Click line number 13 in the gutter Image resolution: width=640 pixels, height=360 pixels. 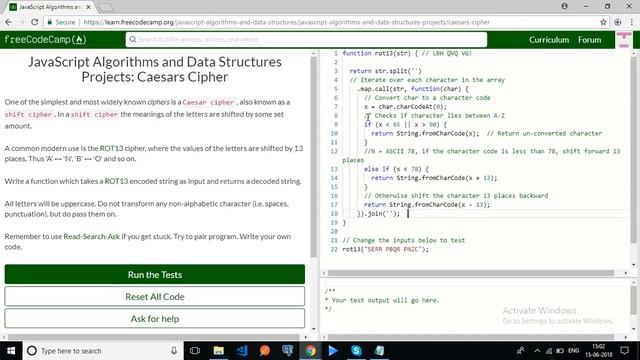(x=334, y=169)
